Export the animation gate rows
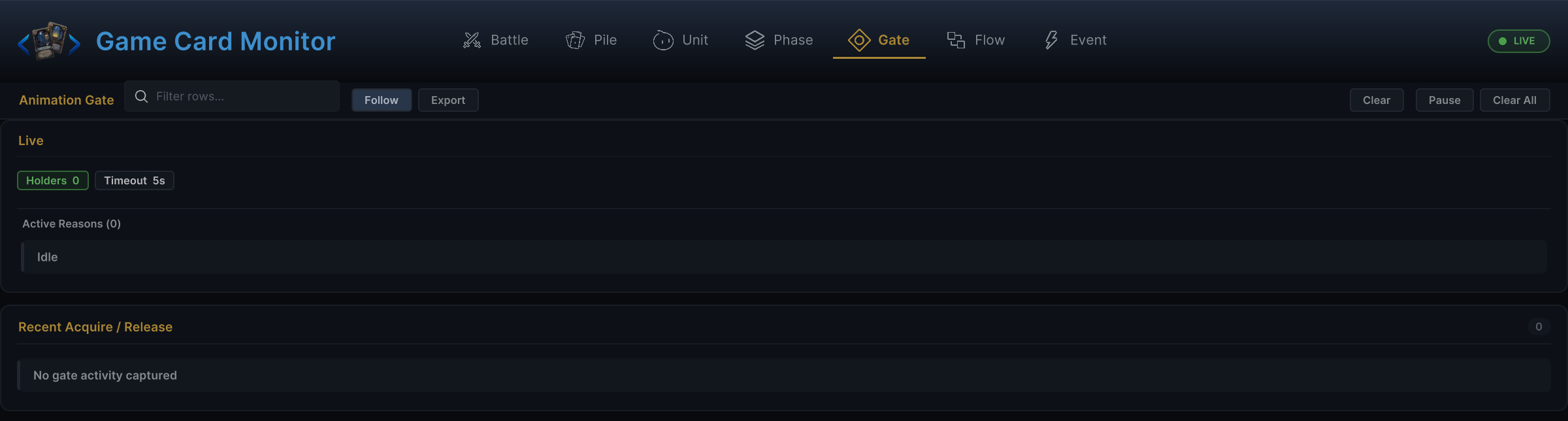 [x=448, y=100]
